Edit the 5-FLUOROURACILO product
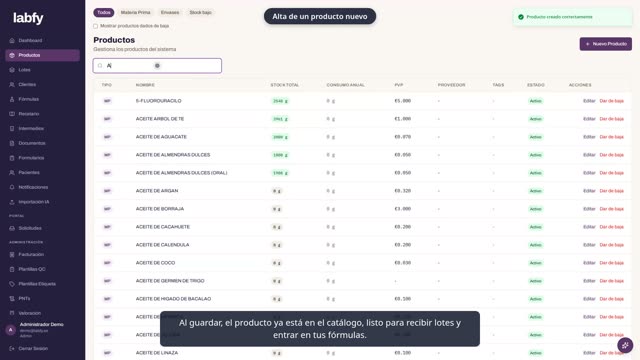 tap(589, 101)
